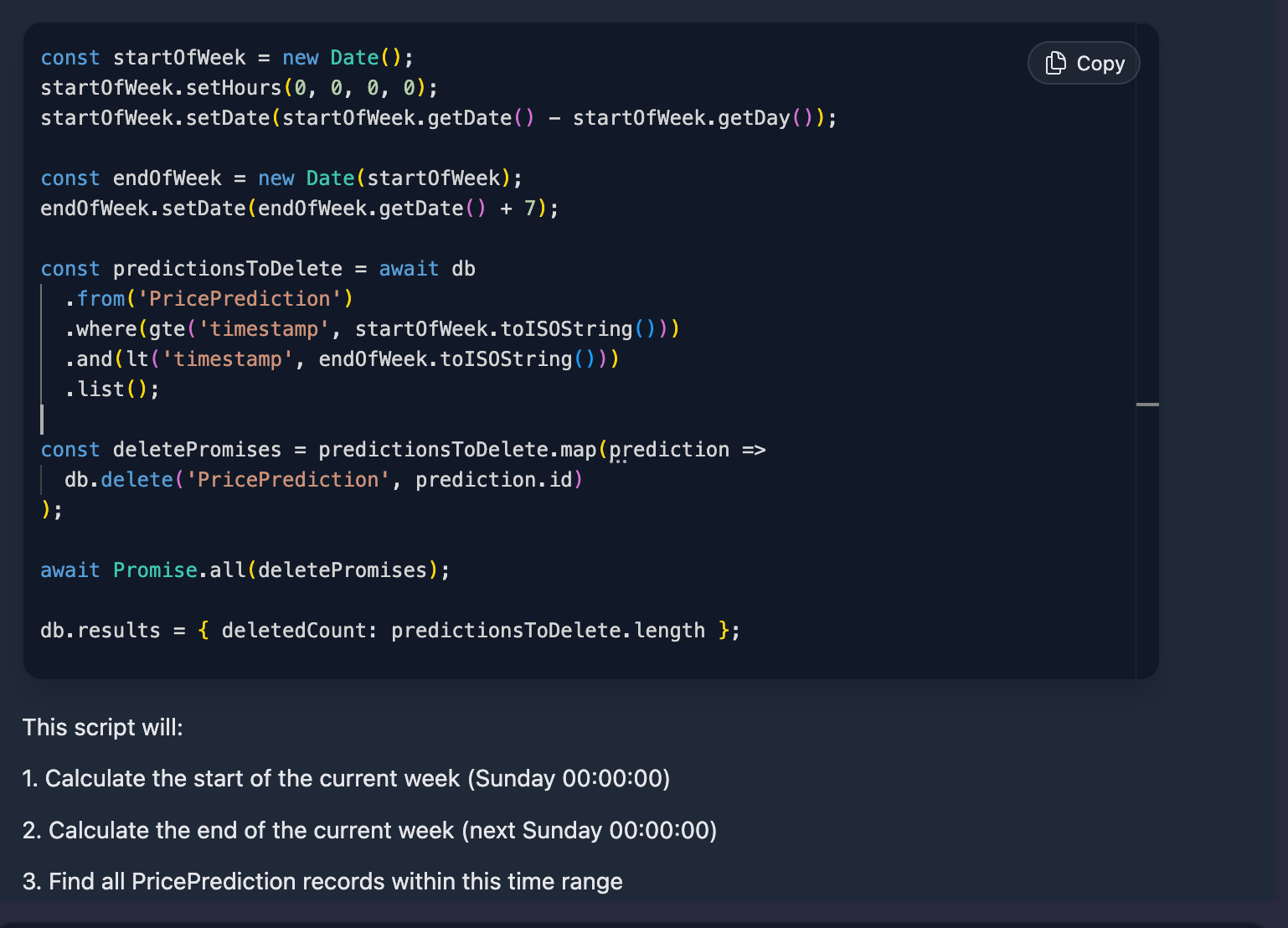
Task: Click the db.delete('PricePrediction') call
Action: tap(323, 480)
